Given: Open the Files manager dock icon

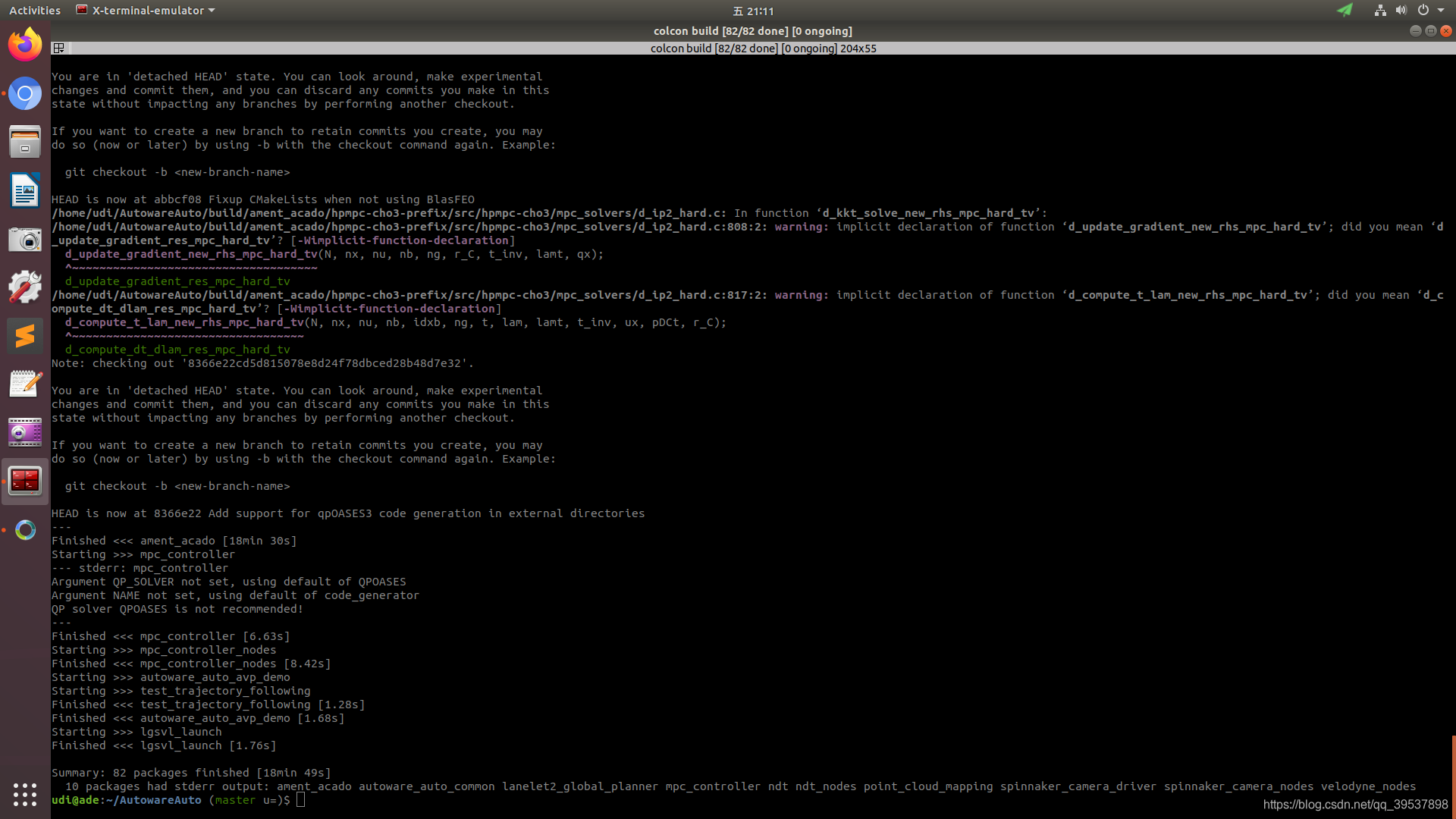Looking at the screenshot, I should click(x=25, y=142).
